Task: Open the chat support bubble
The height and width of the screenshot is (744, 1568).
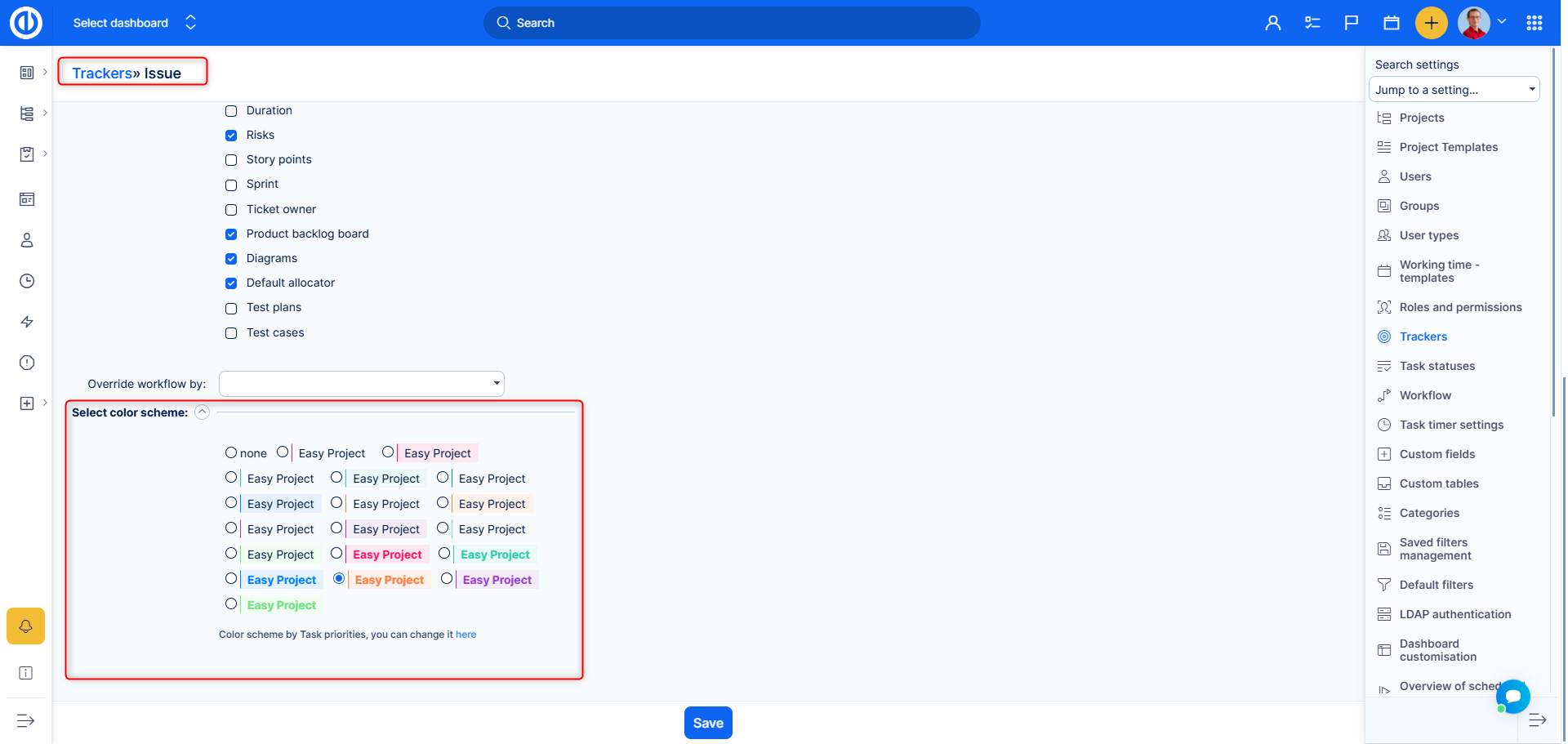Action: [x=1512, y=696]
